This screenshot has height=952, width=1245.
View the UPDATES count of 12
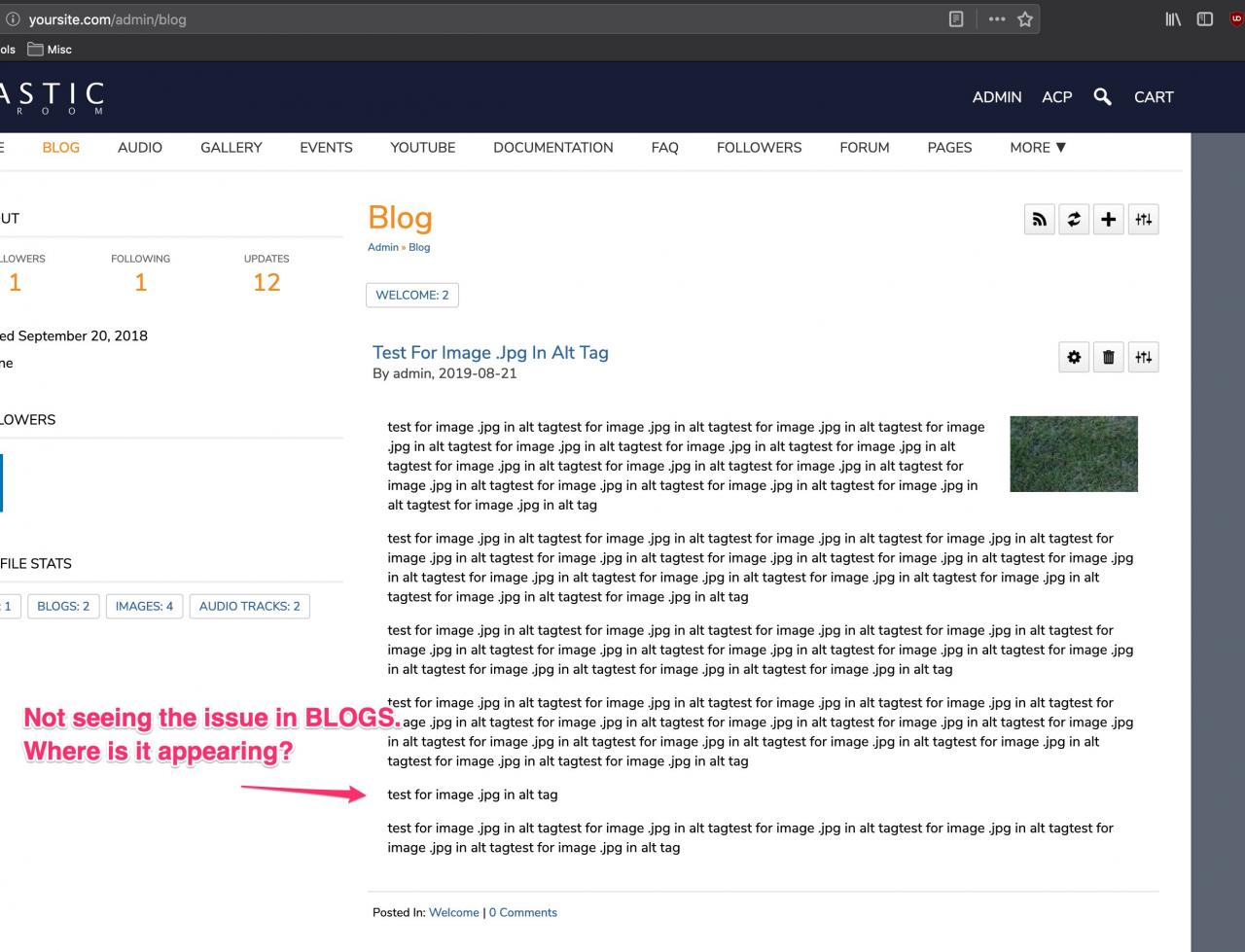click(267, 282)
